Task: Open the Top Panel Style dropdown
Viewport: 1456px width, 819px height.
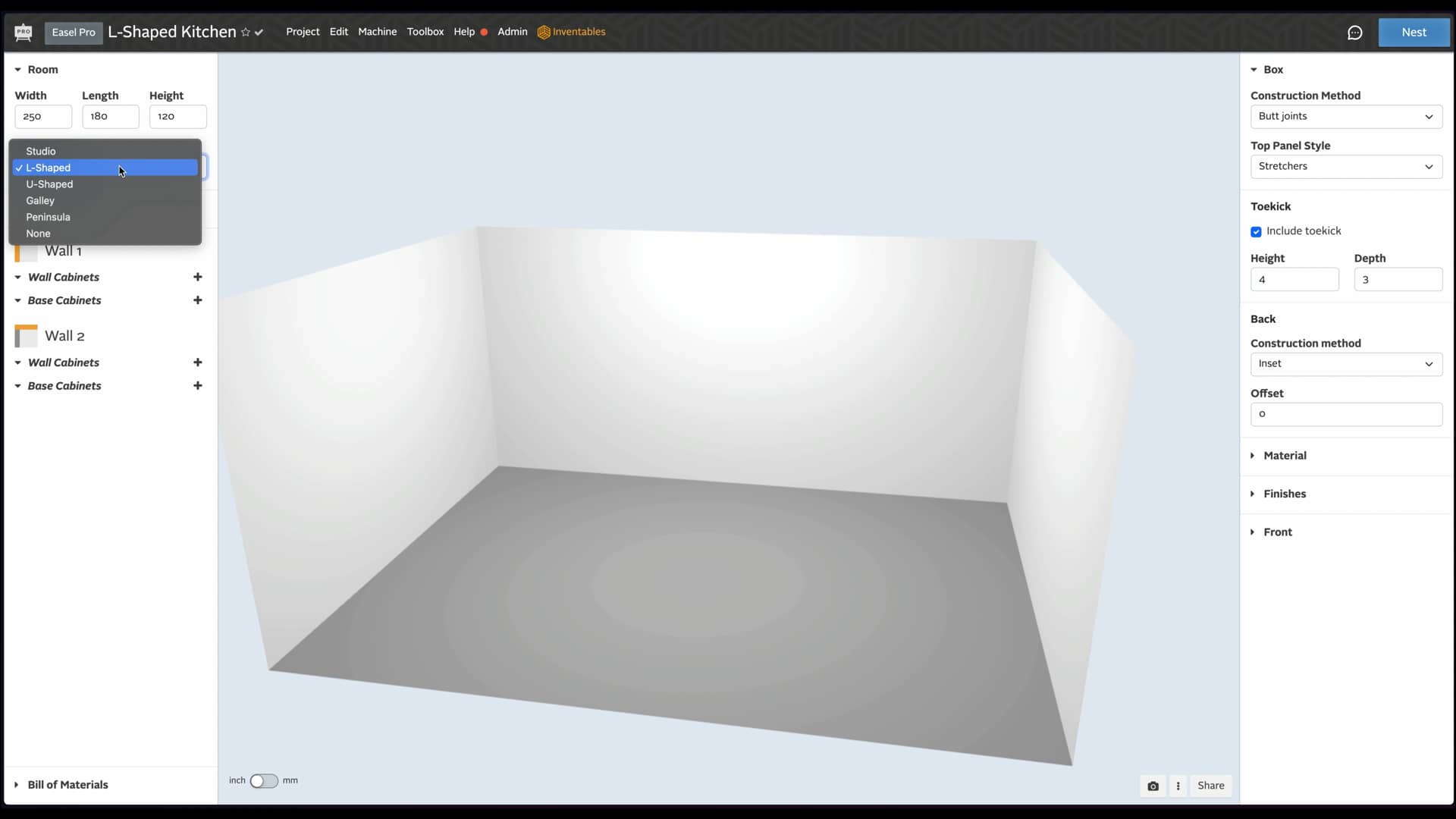Action: coord(1346,166)
